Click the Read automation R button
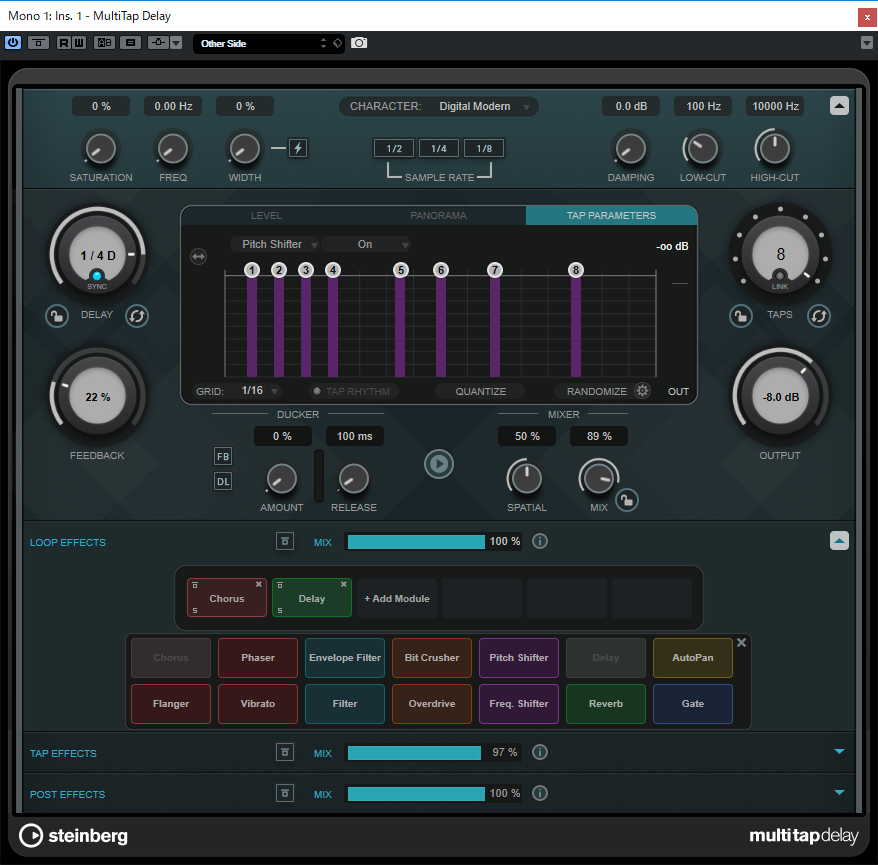 coord(64,43)
